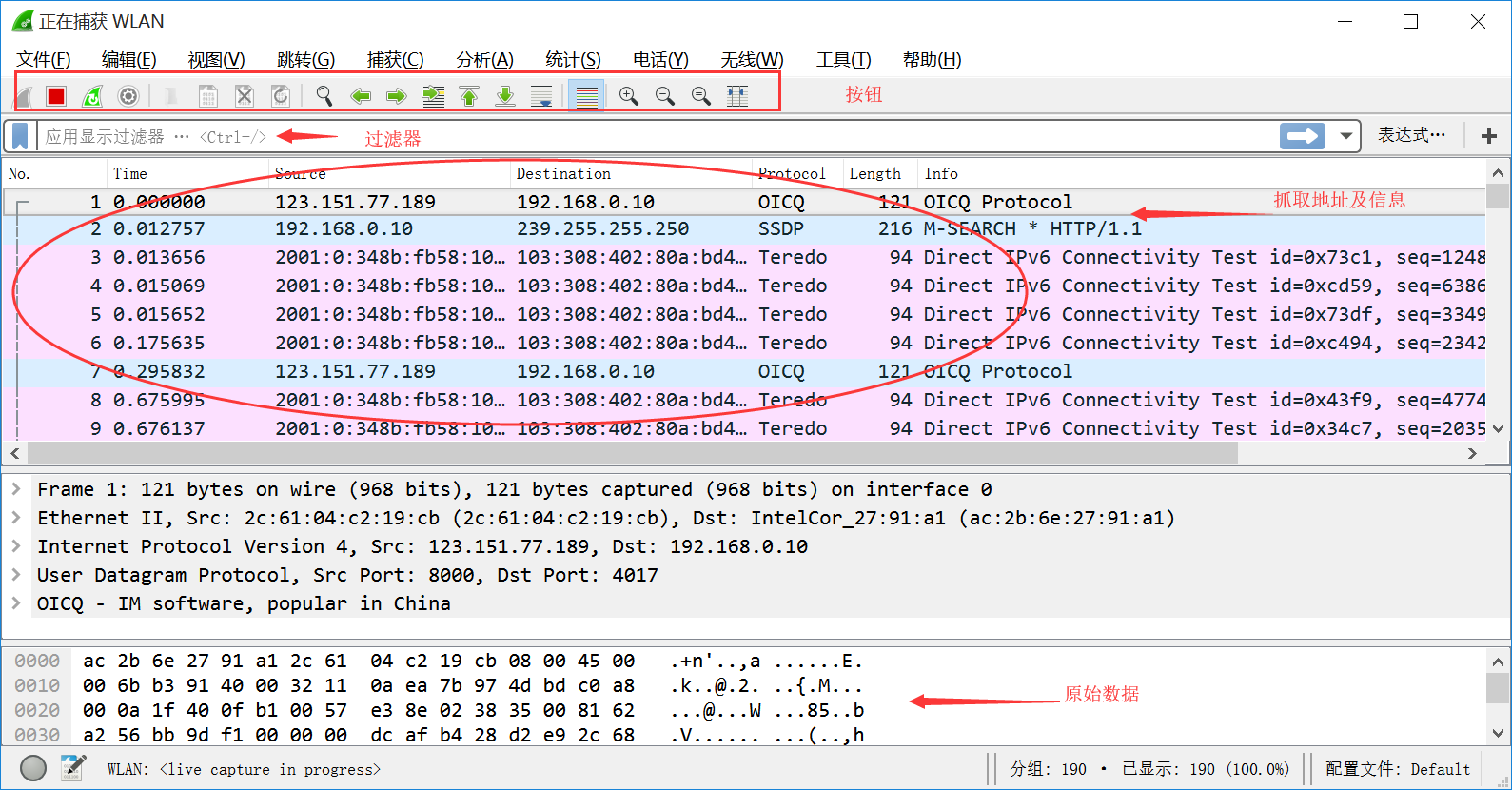Open the 跳转(G) menu
The width and height of the screenshot is (1512, 790).
coord(305,60)
